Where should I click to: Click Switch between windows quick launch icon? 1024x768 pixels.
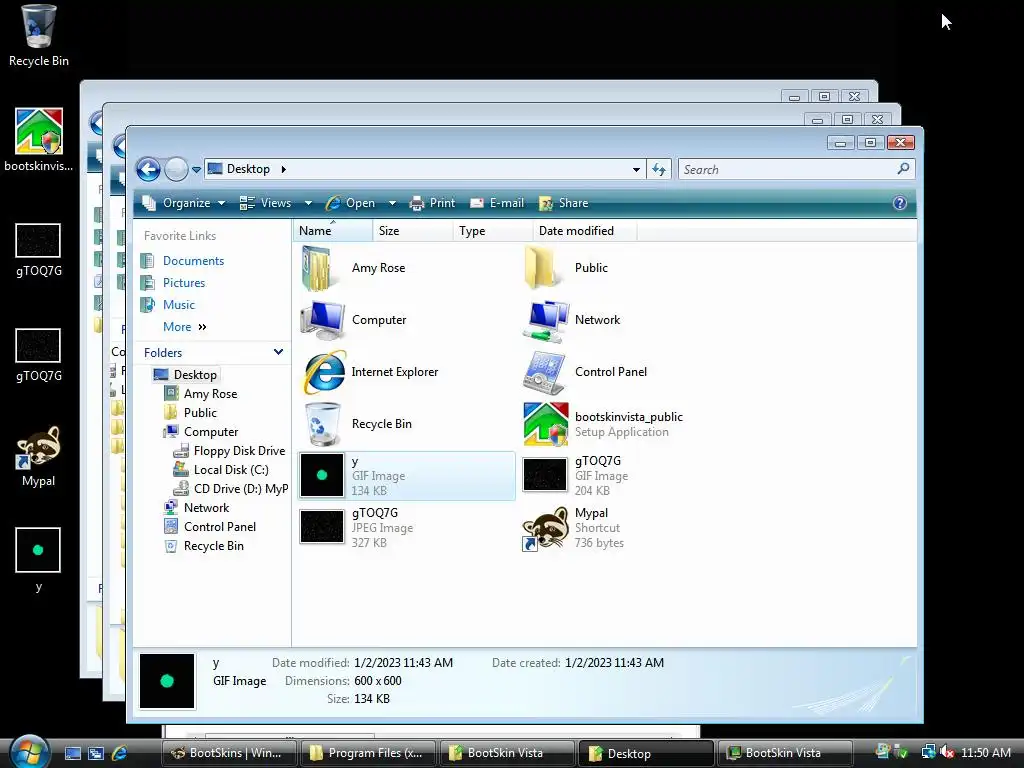(x=95, y=753)
